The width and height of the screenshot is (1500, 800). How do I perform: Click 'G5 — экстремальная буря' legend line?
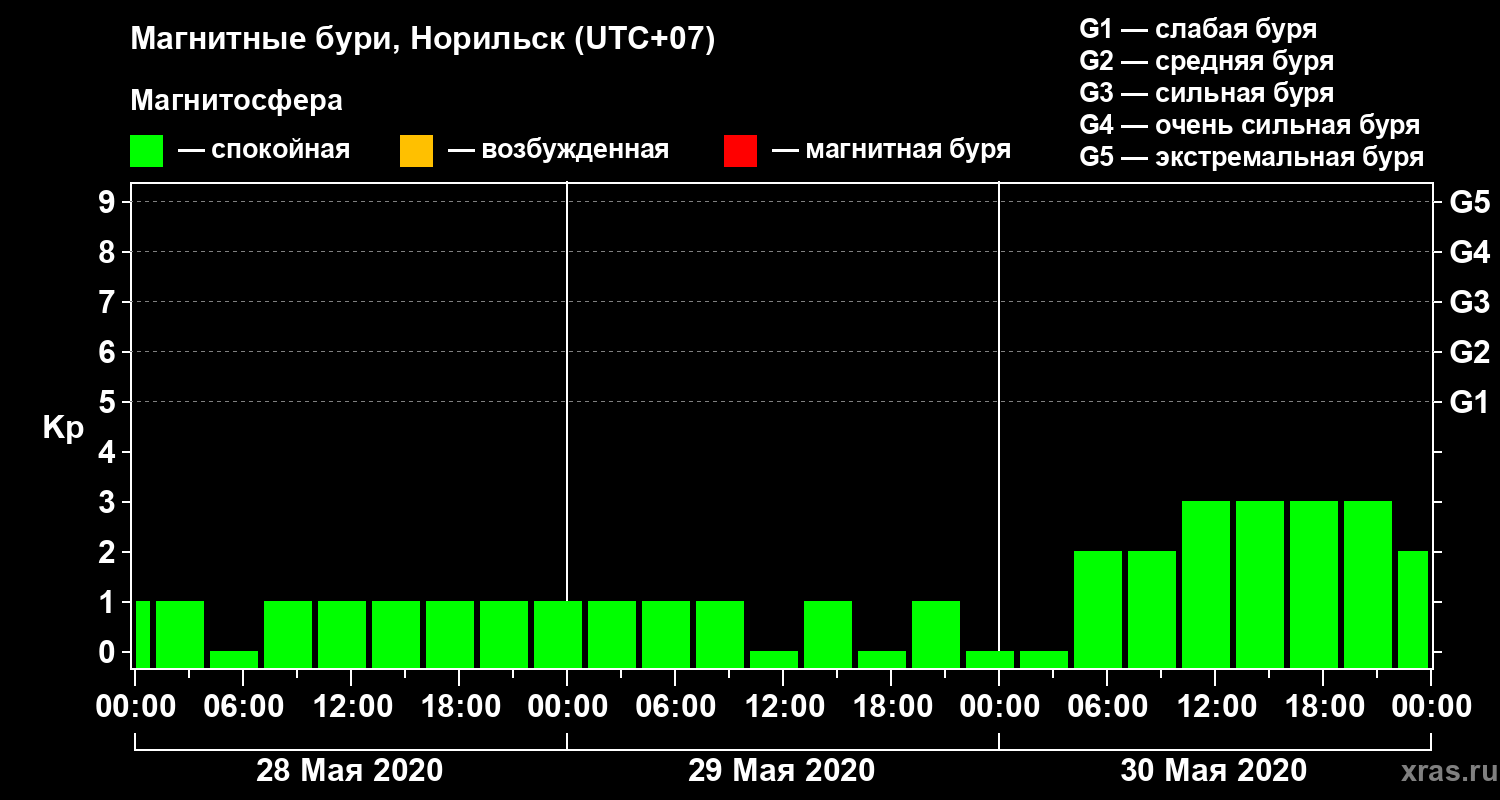coord(1251,157)
